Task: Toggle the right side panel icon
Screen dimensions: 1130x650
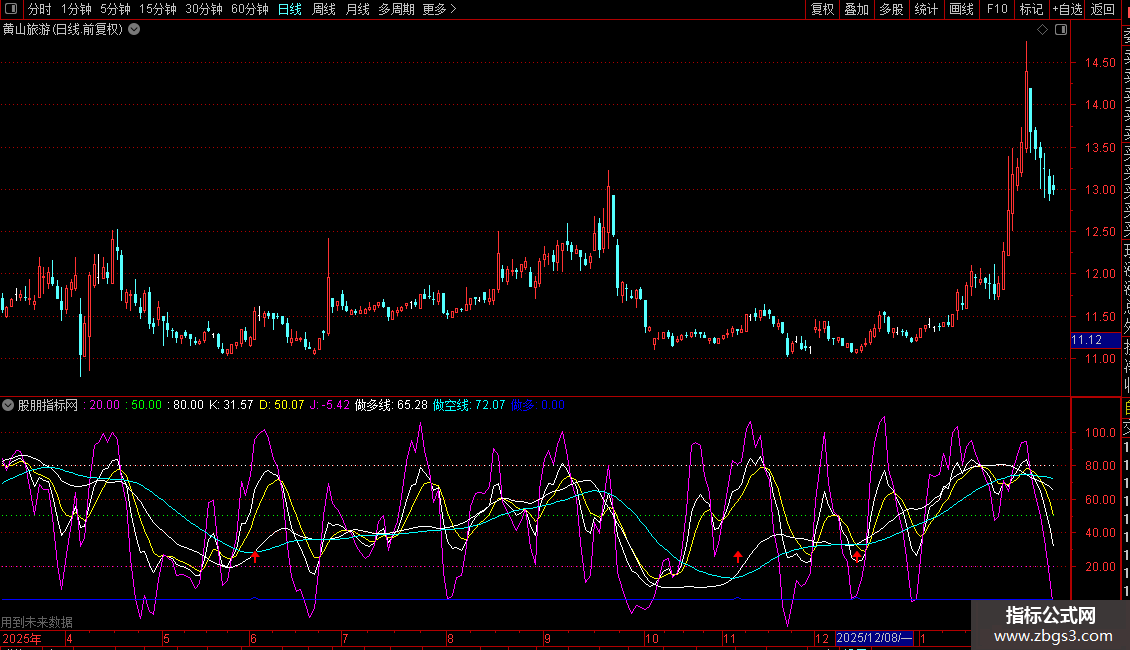Action: [1061, 30]
